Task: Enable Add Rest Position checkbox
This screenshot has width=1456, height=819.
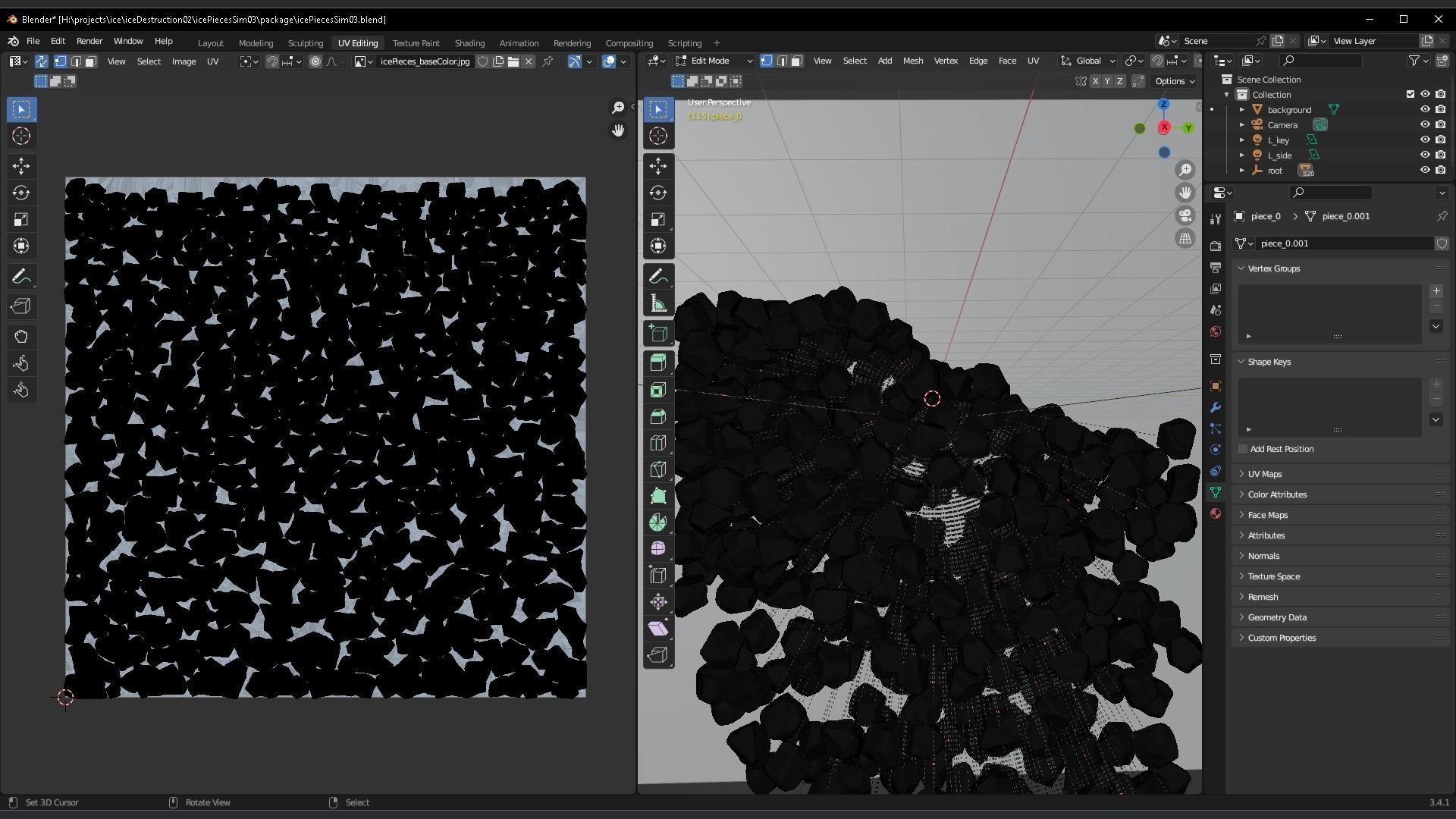Action: pos(1243,449)
